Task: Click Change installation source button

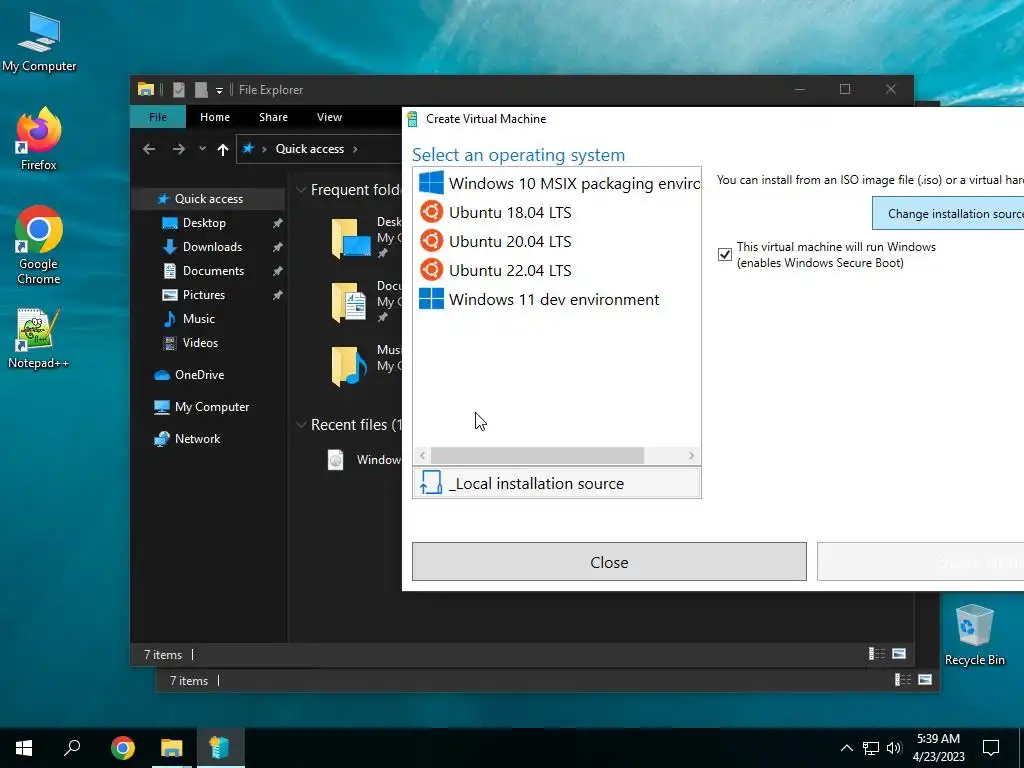Action: 948,214
